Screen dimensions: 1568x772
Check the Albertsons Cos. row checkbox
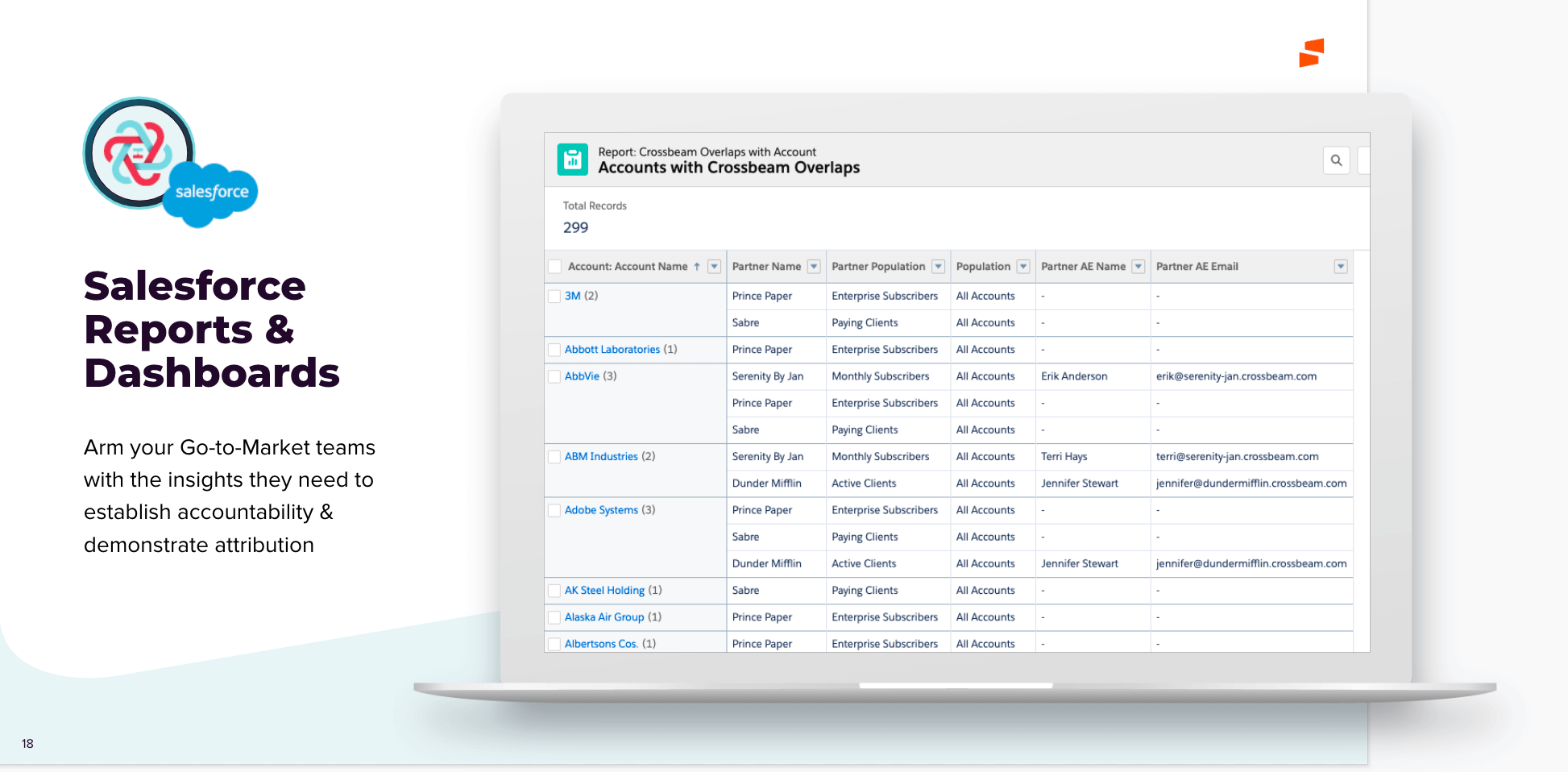(554, 644)
